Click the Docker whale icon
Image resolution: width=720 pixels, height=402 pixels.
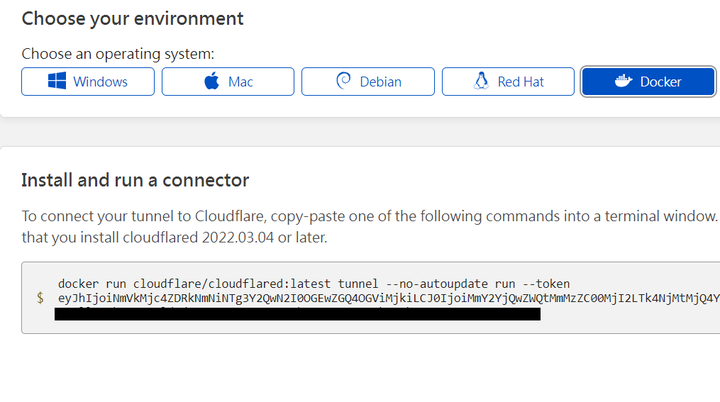pos(624,81)
